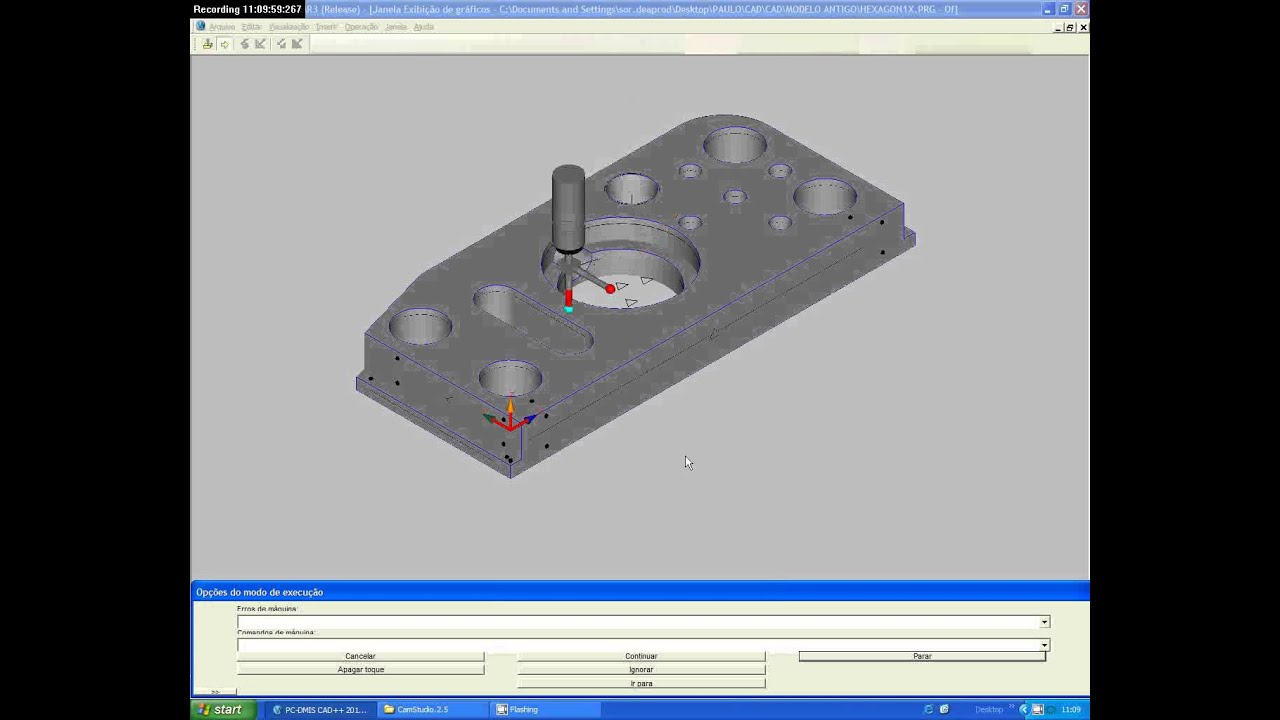
Task: Click the Internet Explorer icon in the taskbar
Action: [929, 710]
